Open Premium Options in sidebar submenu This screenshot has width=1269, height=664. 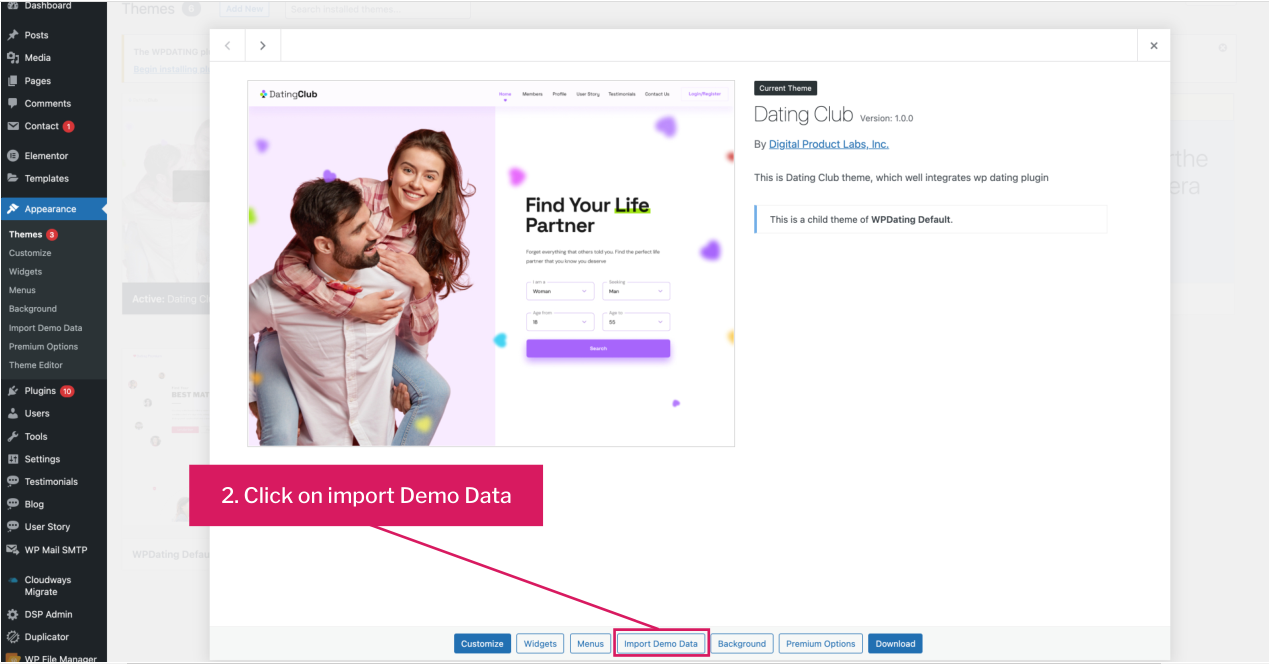pyautogui.click(x=43, y=346)
